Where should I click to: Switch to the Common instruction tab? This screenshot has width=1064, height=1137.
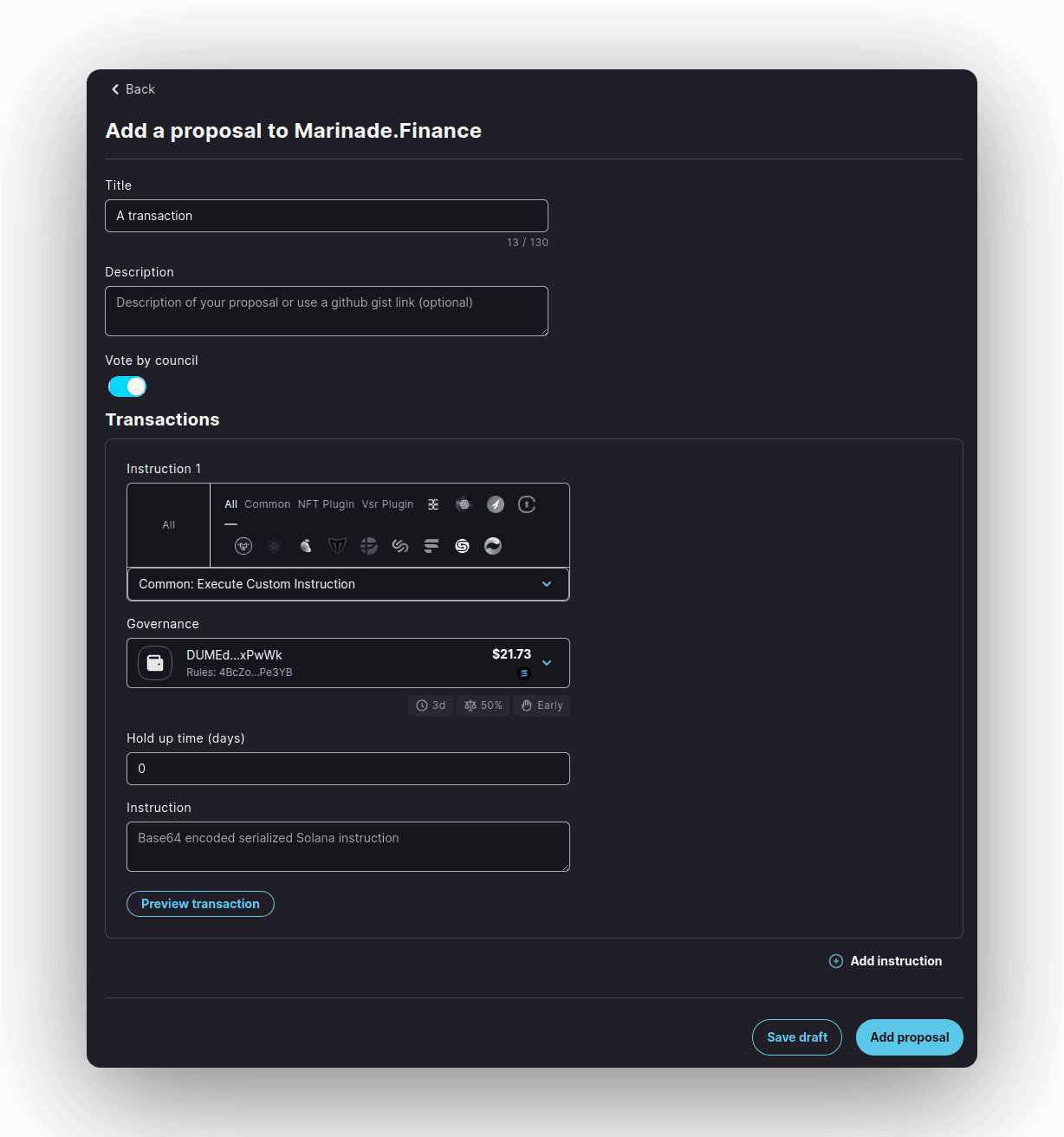(267, 504)
